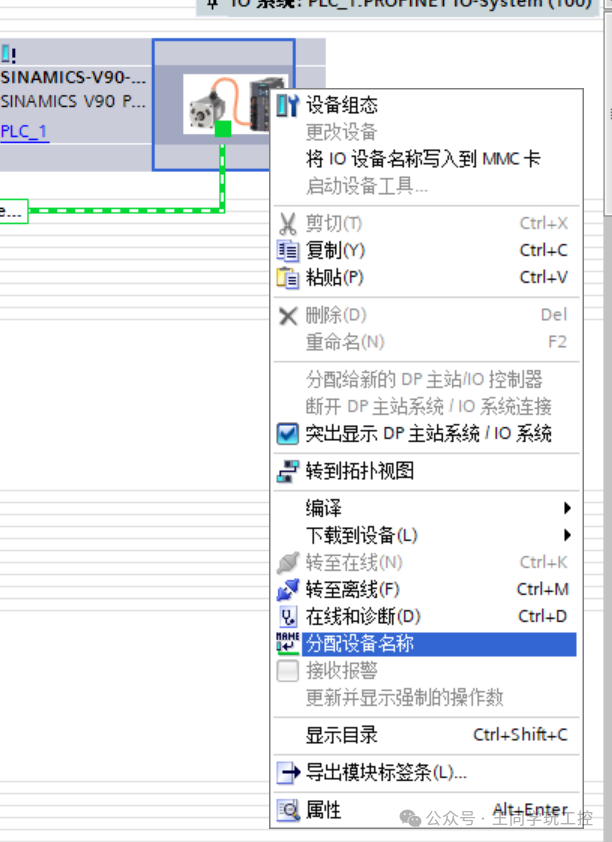The image size is (612, 842).
Task: Click the copy icon beside 复制(Y)
Action: pos(288,251)
